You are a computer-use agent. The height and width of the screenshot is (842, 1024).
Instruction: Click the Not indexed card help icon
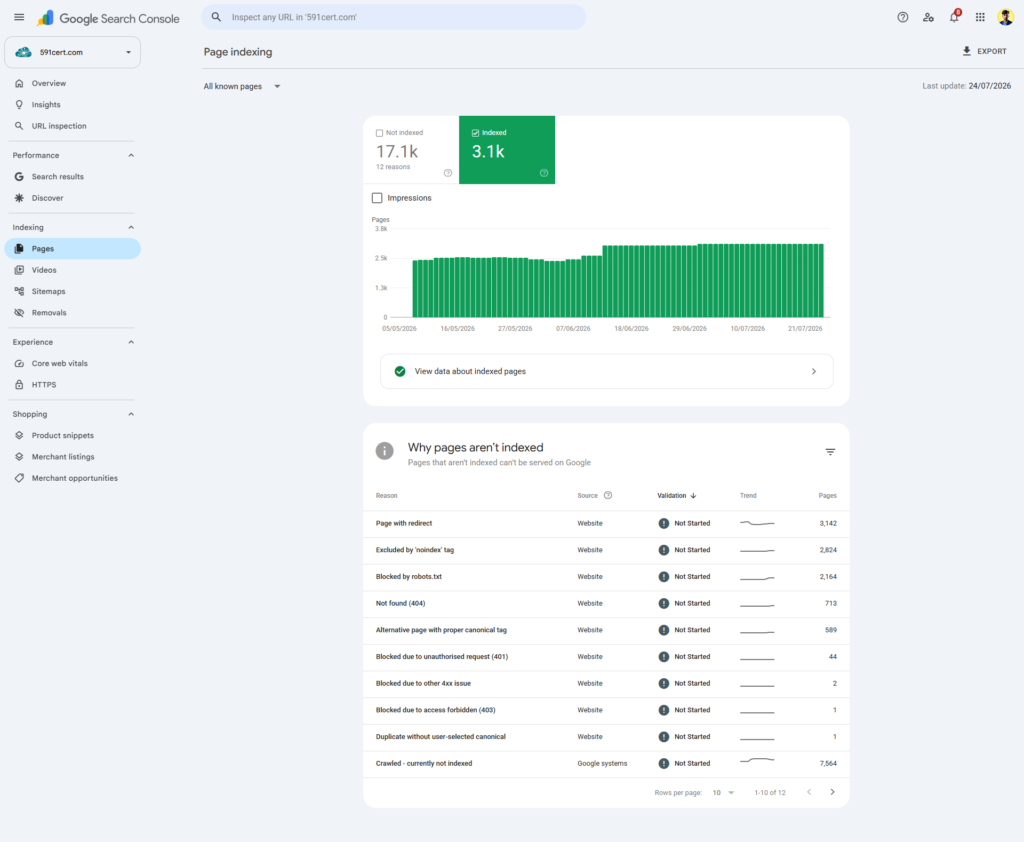pos(448,173)
